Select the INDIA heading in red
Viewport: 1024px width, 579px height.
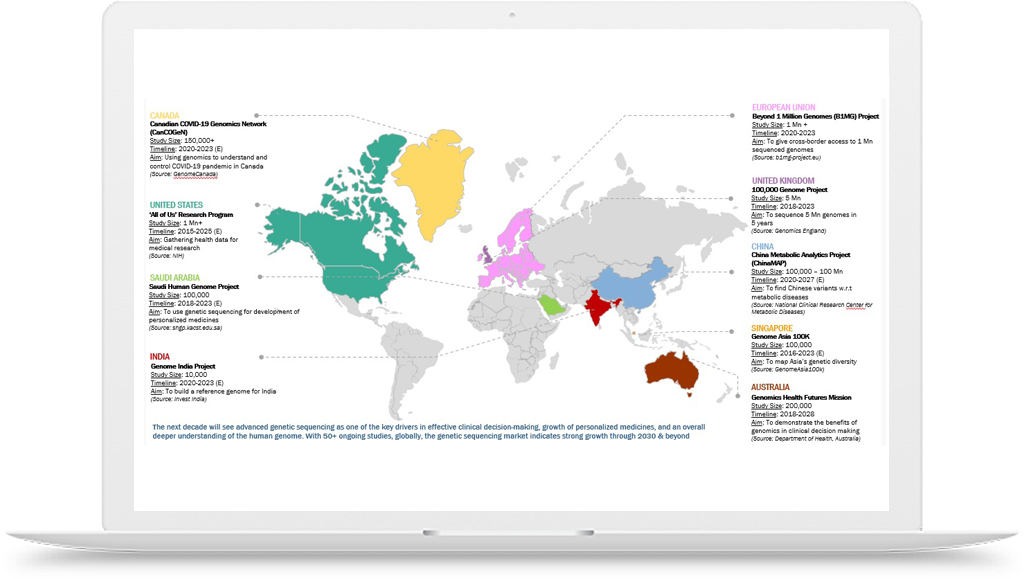pos(160,357)
